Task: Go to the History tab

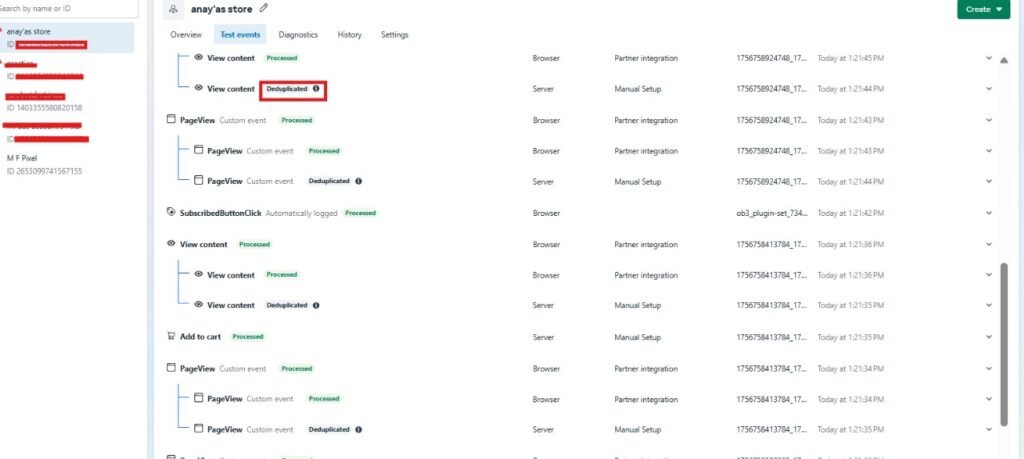Action: (350, 35)
